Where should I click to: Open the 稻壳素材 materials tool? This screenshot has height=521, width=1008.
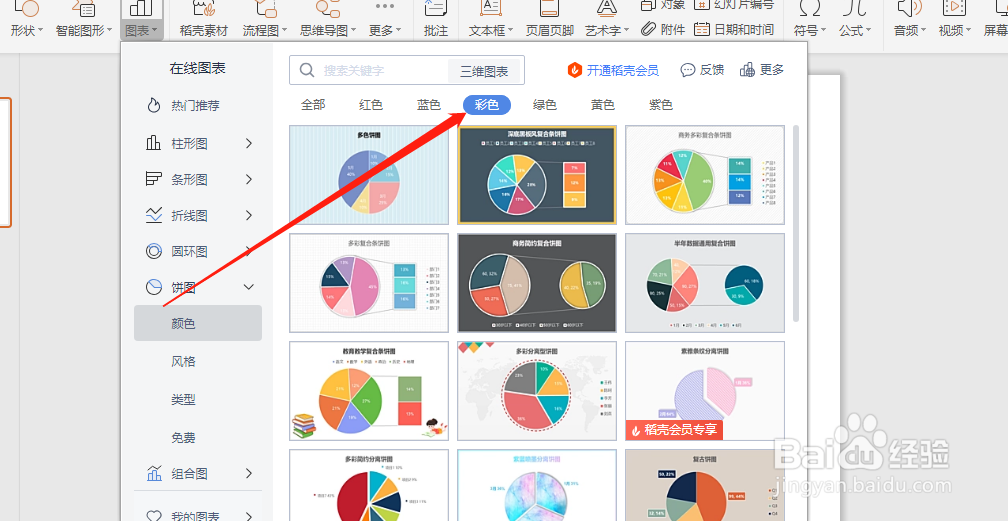tap(204, 19)
